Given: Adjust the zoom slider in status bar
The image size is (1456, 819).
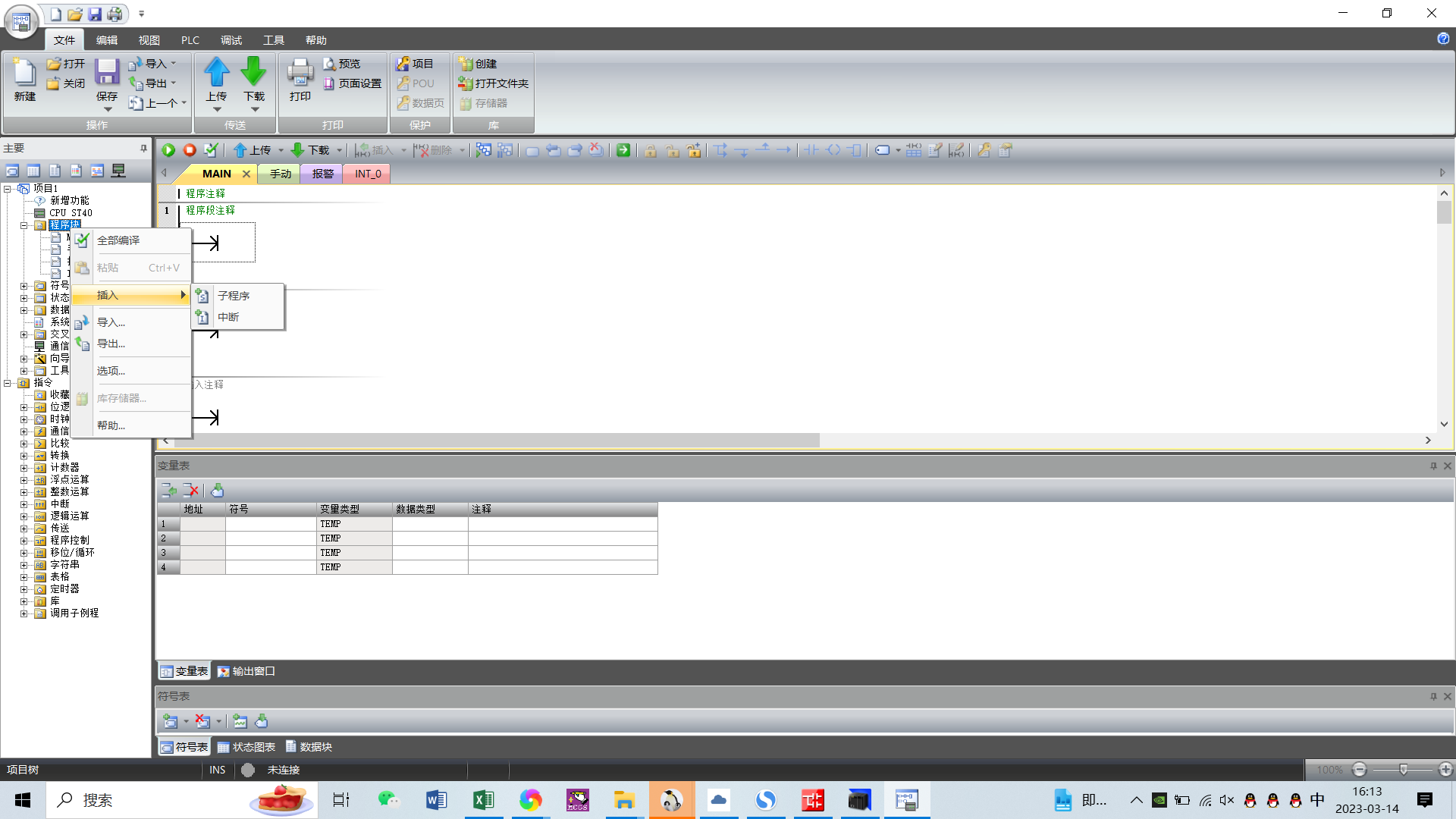Looking at the screenshot, I should (x=1403, y=770).
